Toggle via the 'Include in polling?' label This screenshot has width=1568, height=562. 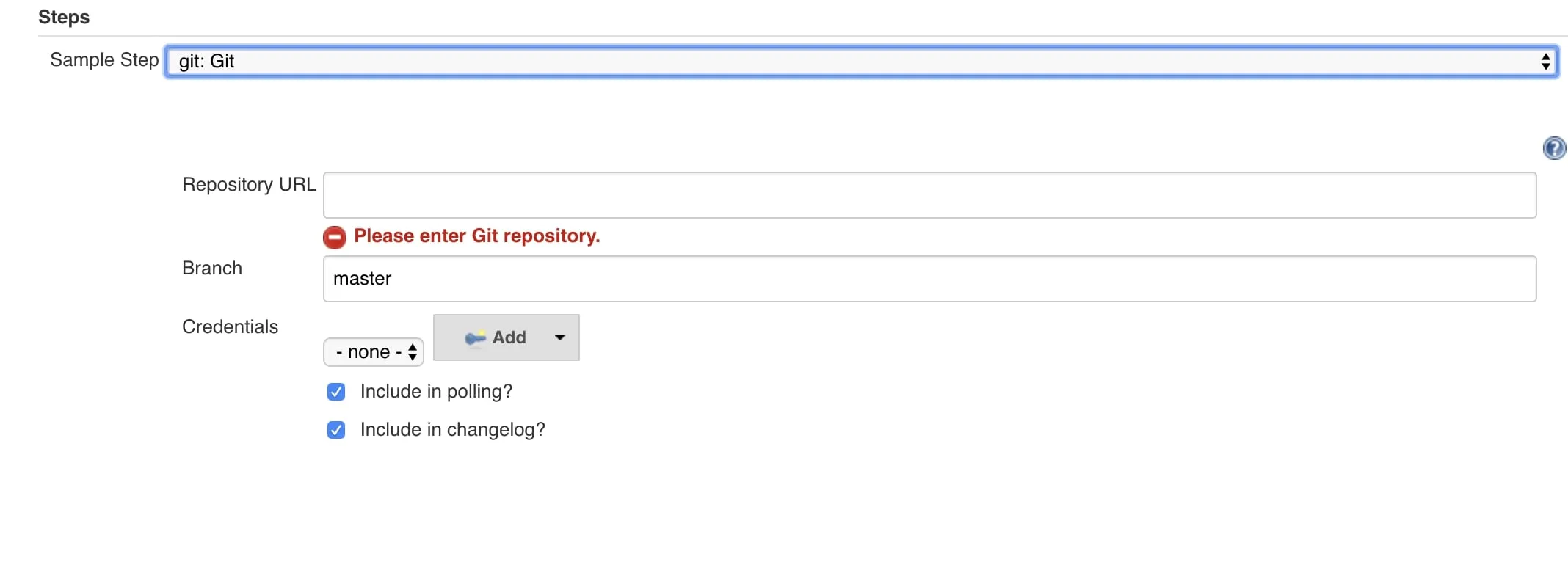(436, 392)
